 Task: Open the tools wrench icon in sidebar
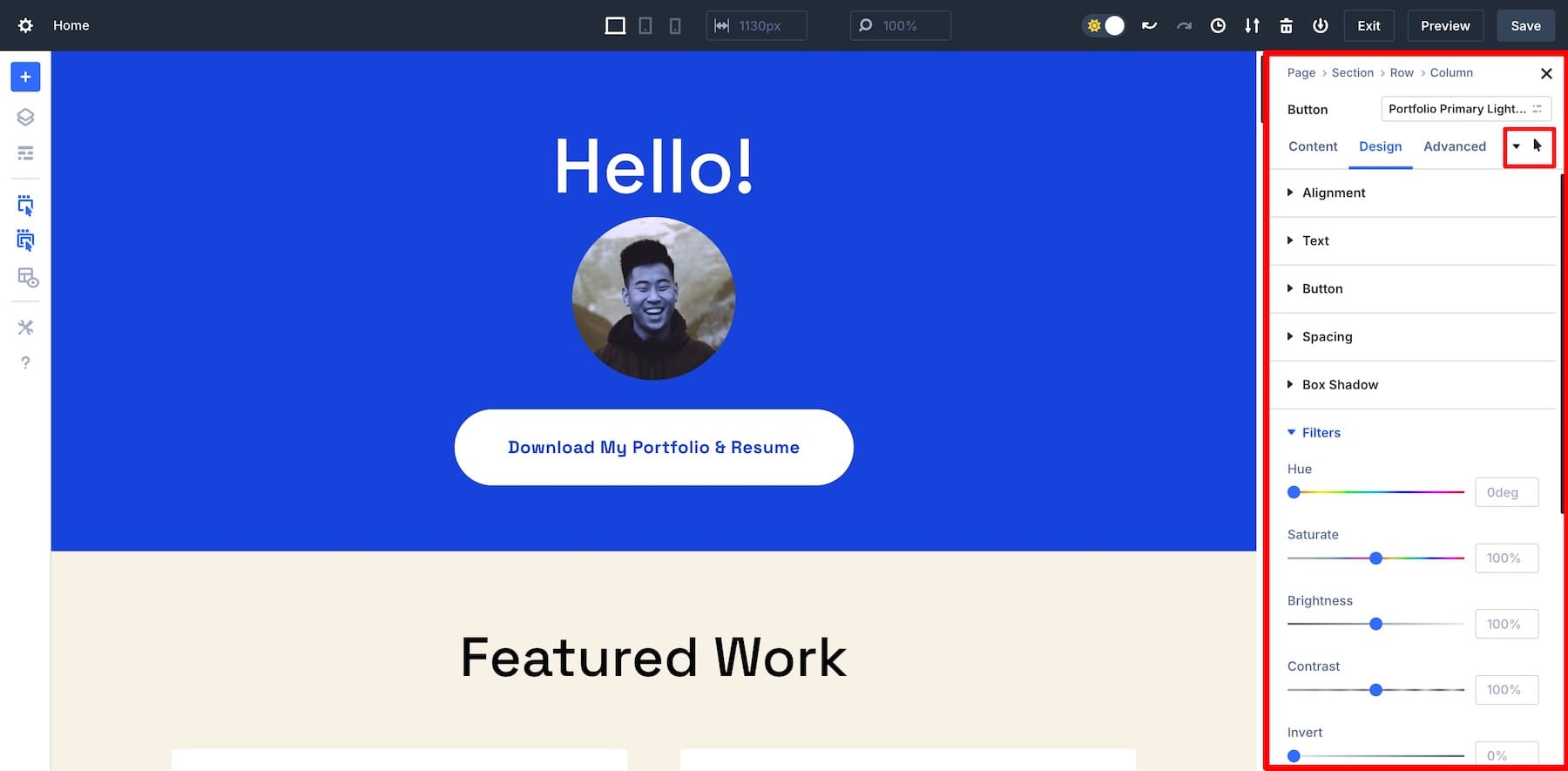[x=25, y=328]
